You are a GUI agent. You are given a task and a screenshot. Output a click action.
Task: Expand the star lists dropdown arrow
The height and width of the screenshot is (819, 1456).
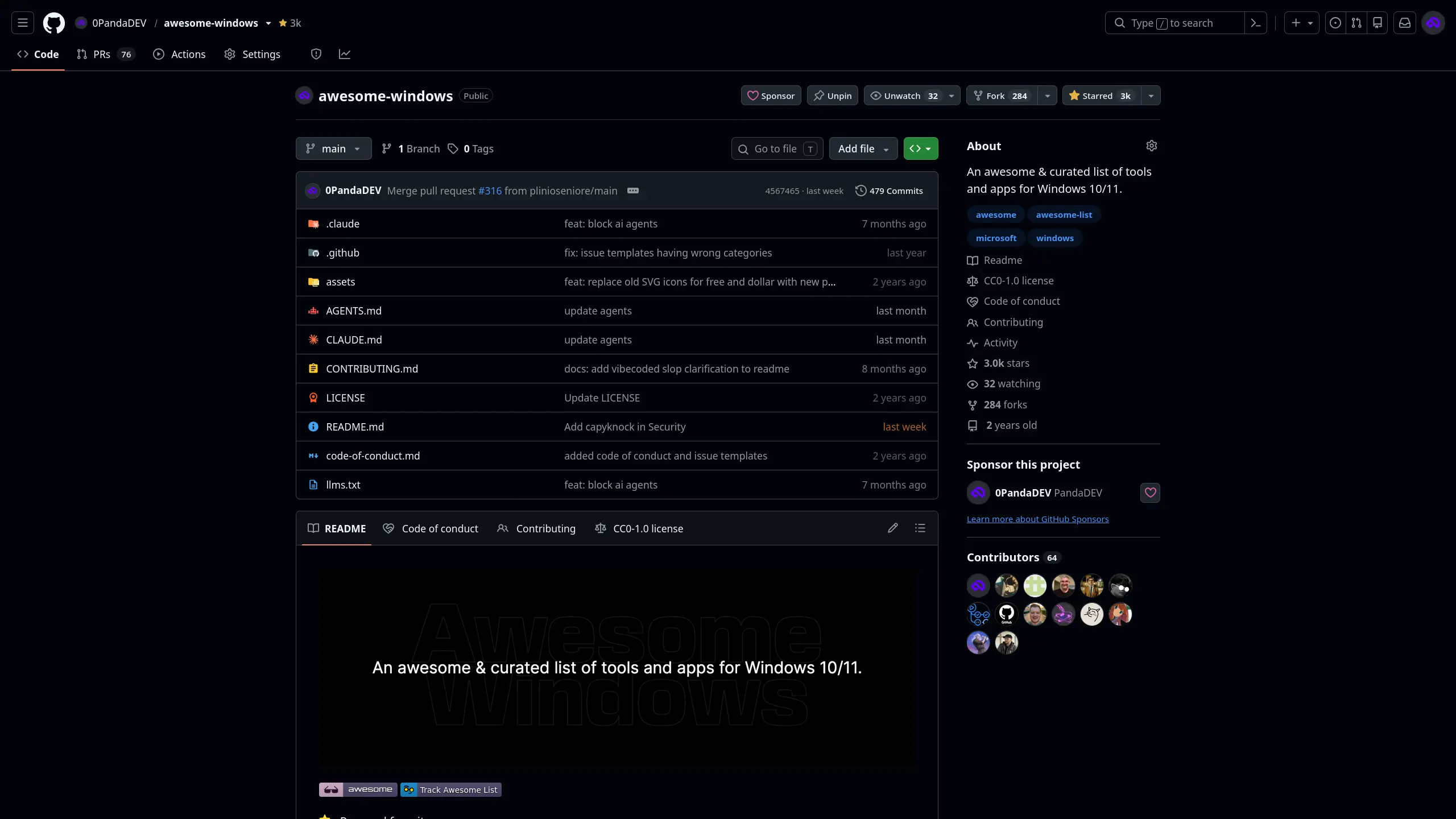coord(1151,96)
